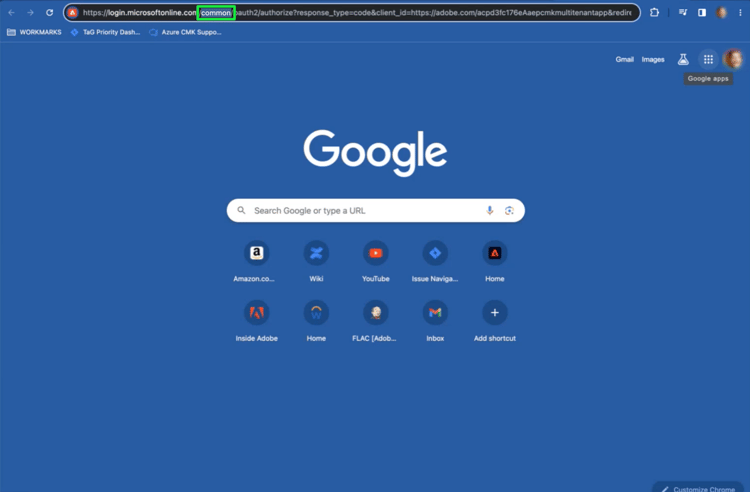Open the Extensions puzzle icon

[654, 13]
